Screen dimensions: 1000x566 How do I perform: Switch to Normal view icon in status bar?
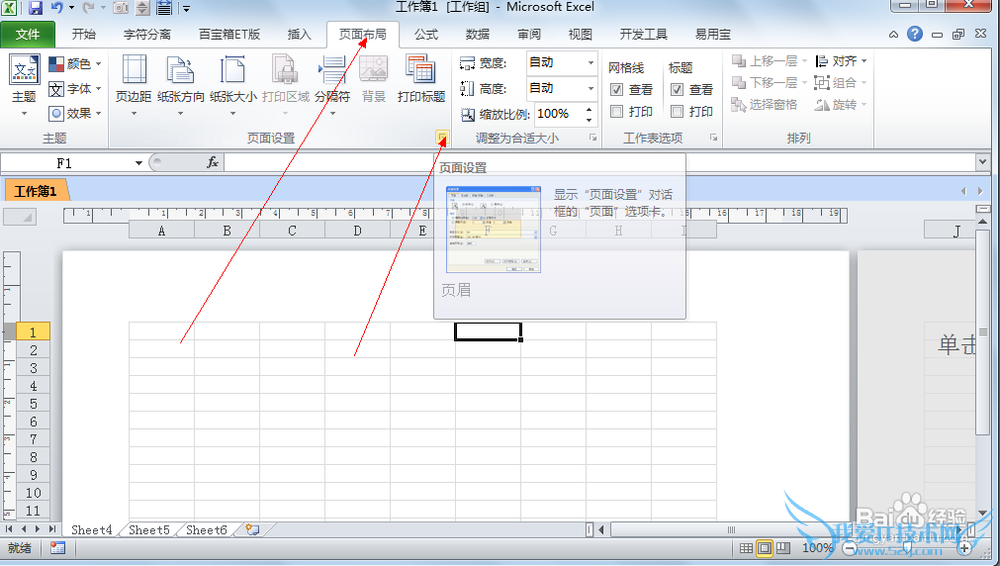746,547
